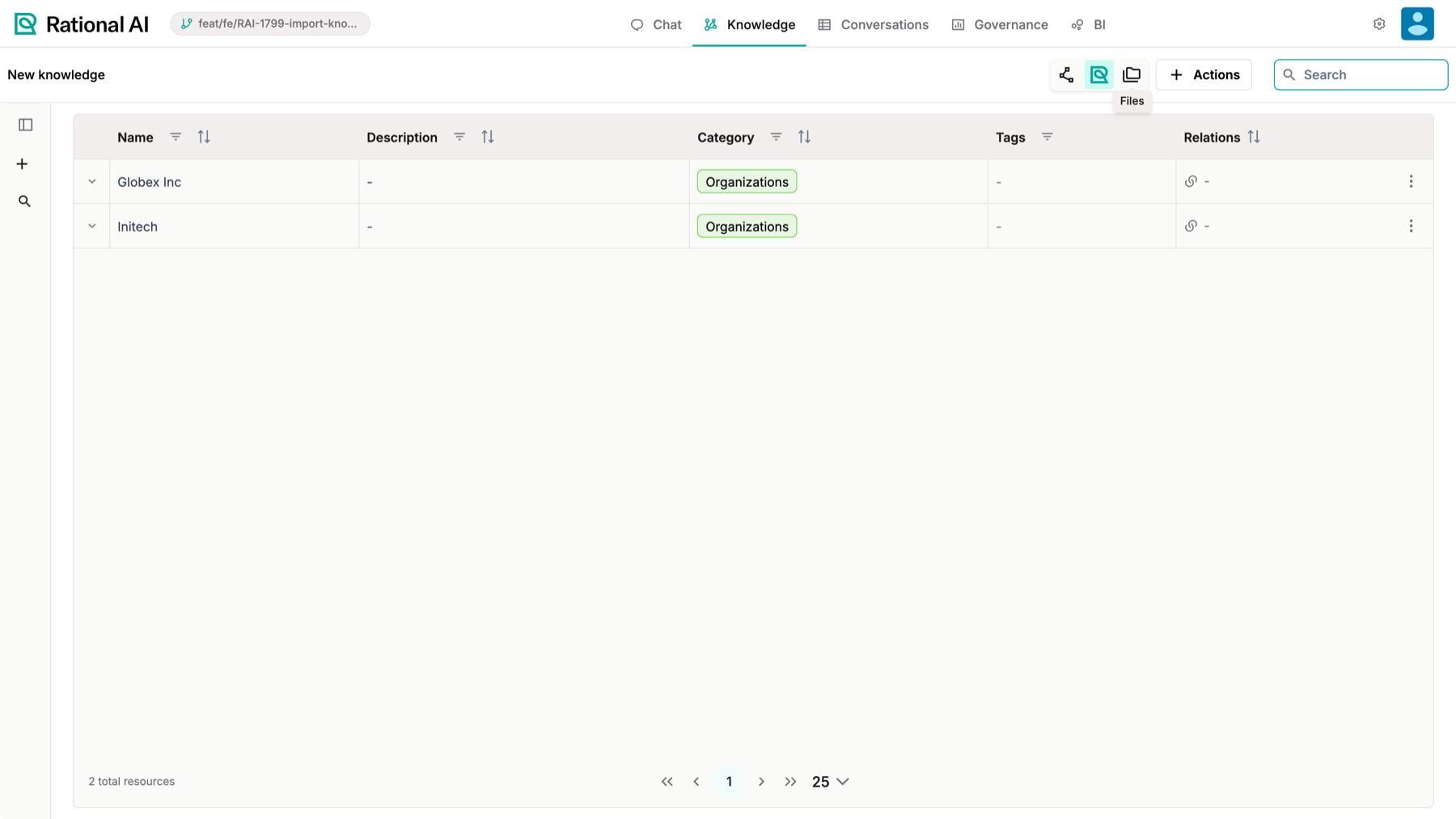Expand the Initech row
1456x819 pixels.
point(92,226)
